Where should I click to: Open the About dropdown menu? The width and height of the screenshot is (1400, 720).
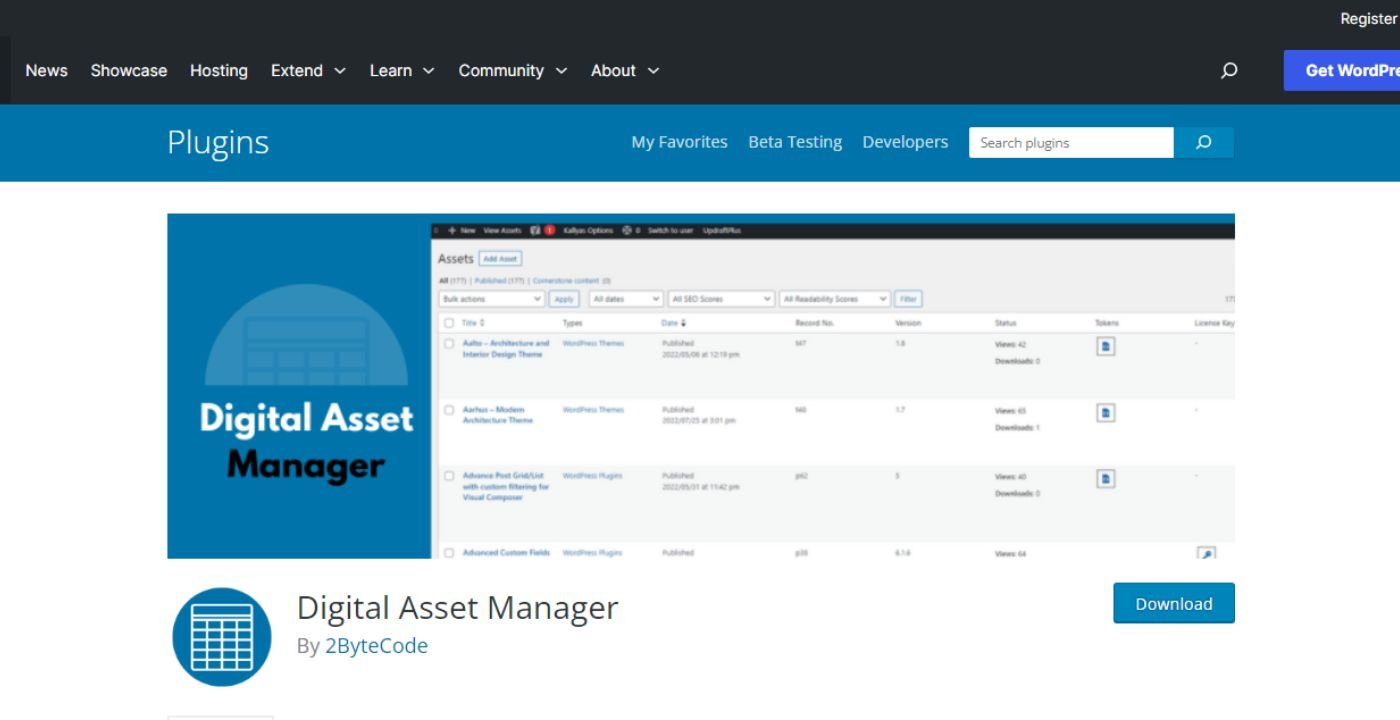point(625,71)
